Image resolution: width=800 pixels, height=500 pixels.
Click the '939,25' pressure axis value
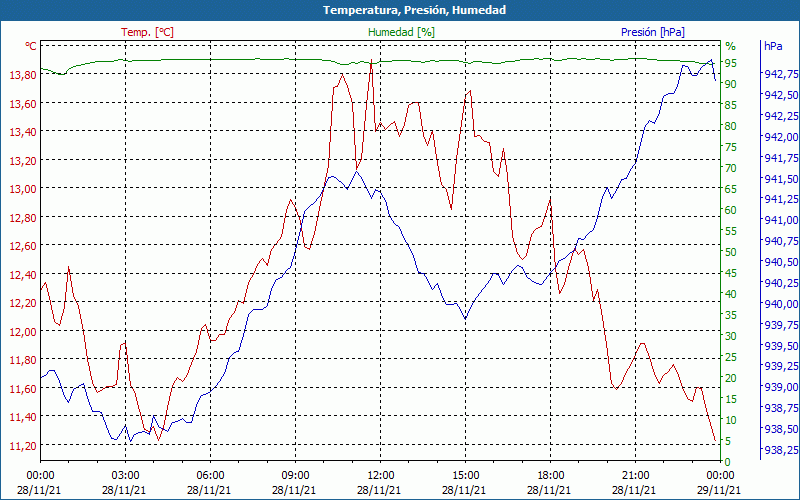point(782,366)
